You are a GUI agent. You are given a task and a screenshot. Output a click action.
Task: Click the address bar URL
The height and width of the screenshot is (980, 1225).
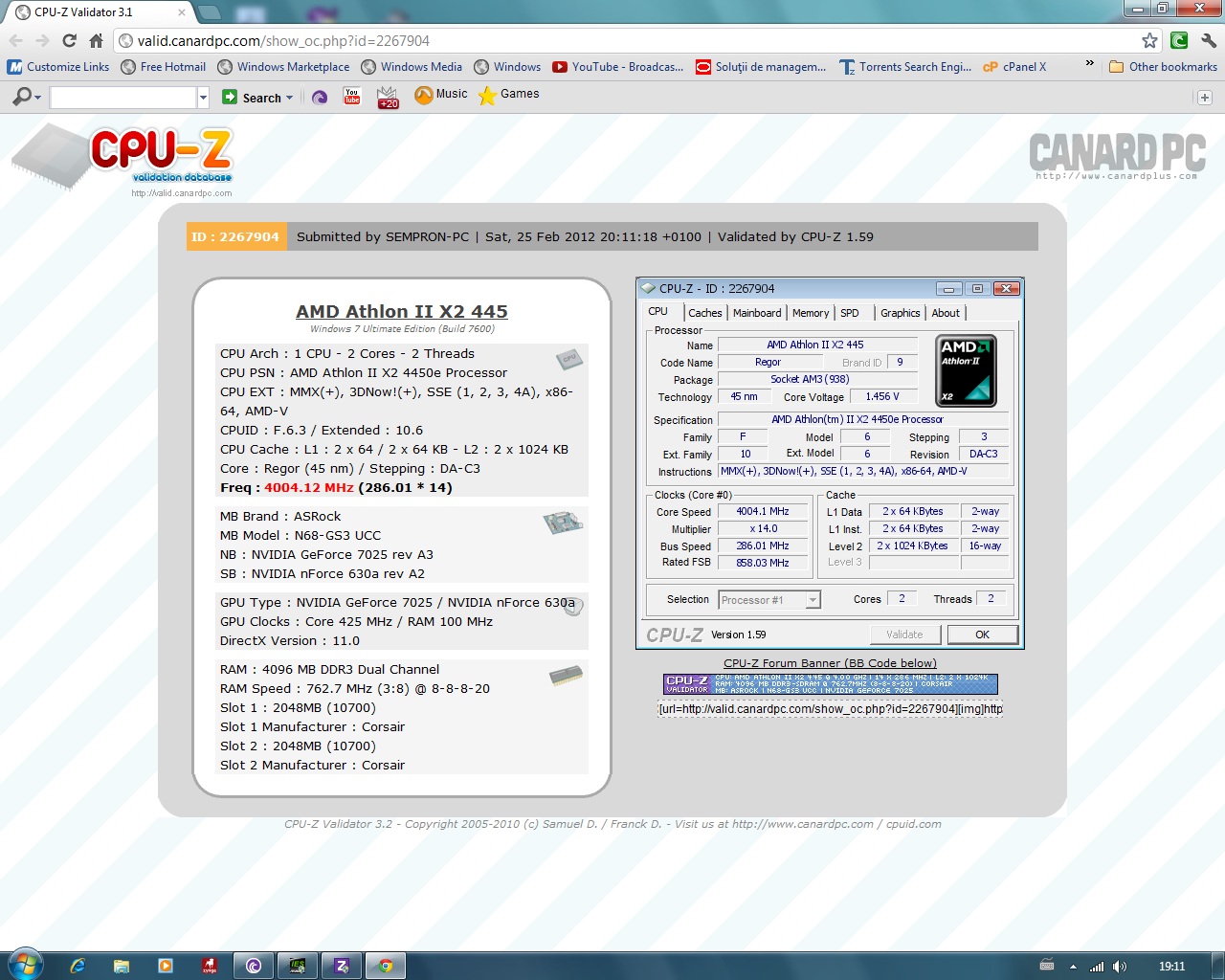[x=283, y=41]
